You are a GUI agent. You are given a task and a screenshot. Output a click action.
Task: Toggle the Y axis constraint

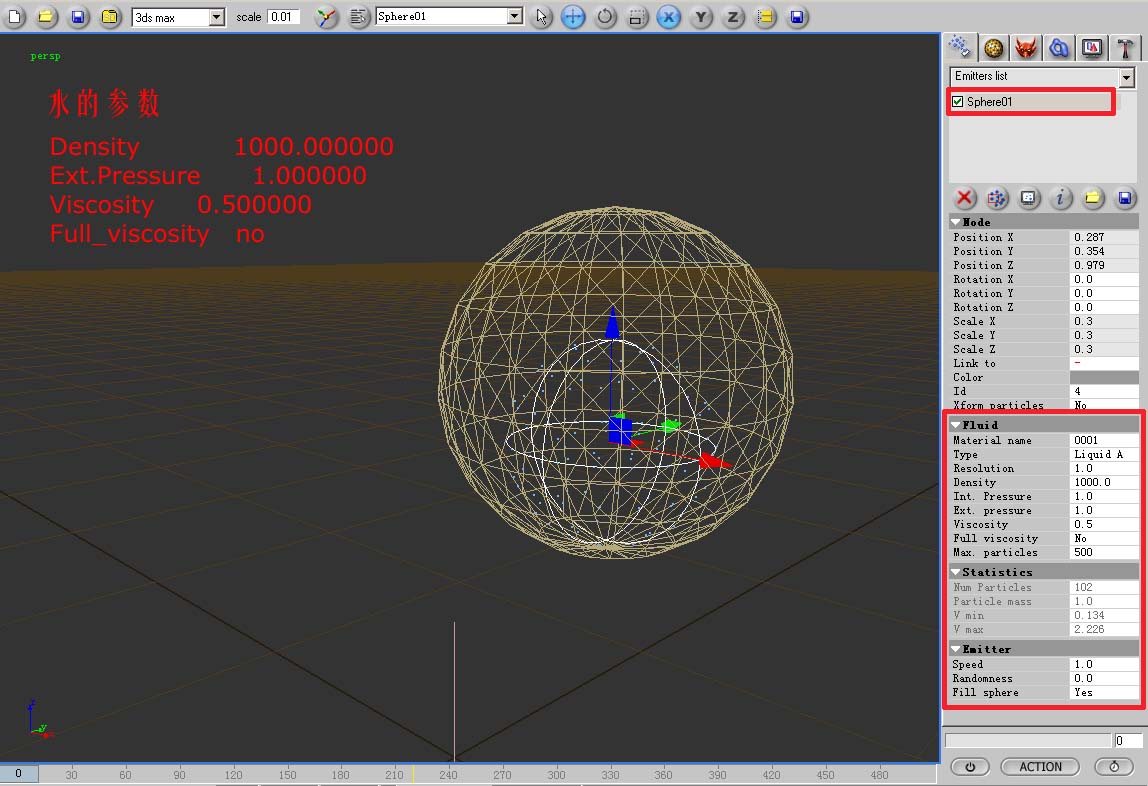[701, 16]
